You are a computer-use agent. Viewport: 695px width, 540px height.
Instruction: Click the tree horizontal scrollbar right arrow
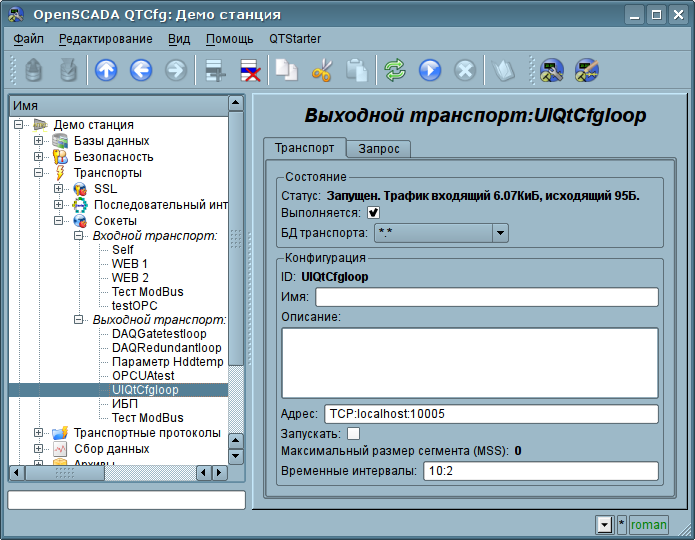219,473
